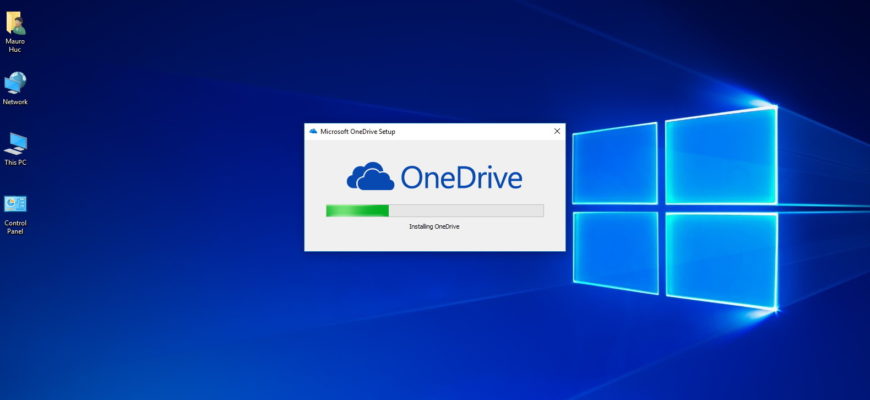Click the large OneDrive logo in dialog

coord(434,176)
